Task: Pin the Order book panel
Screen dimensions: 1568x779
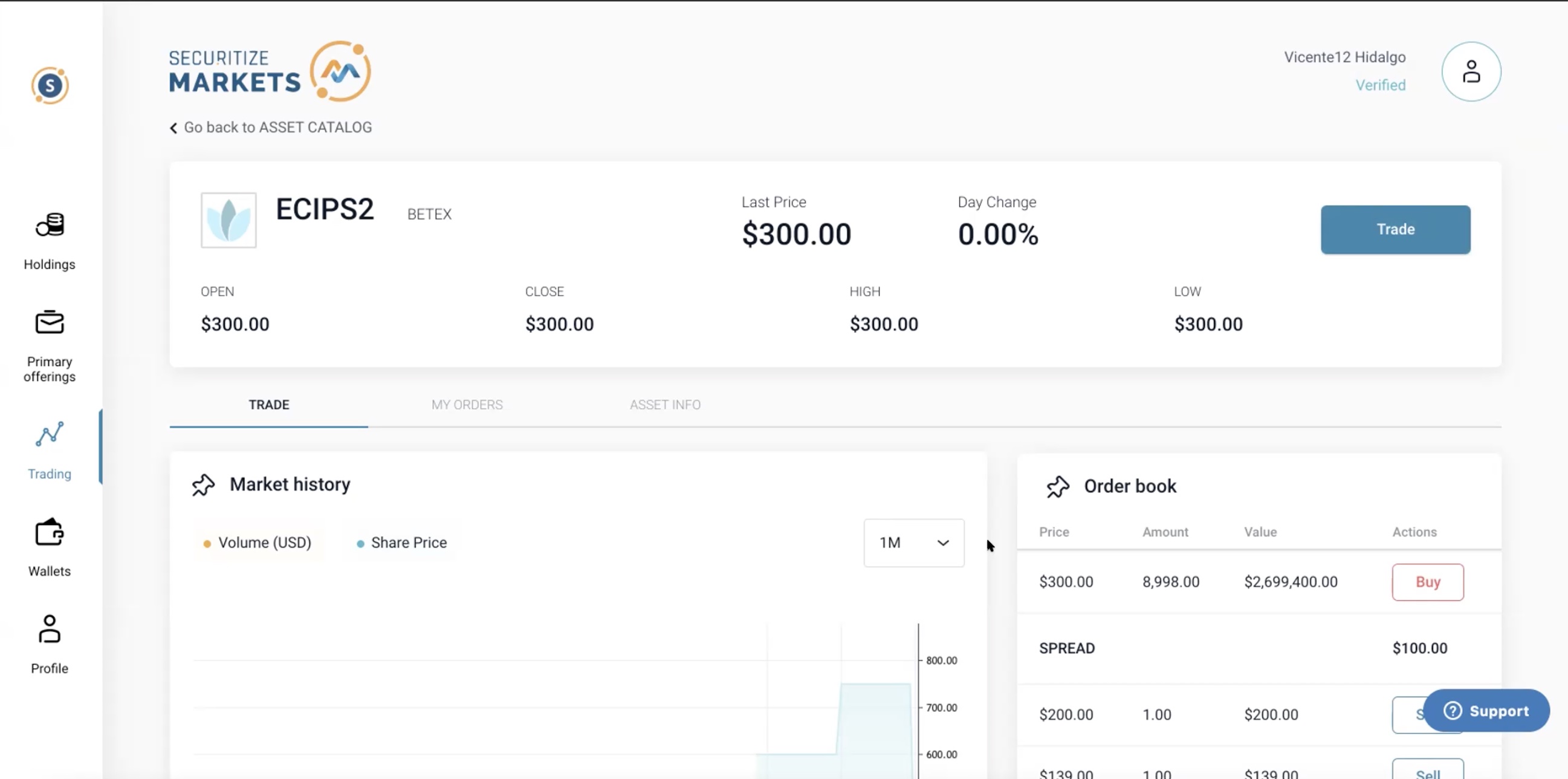Action: (1057, 487)
